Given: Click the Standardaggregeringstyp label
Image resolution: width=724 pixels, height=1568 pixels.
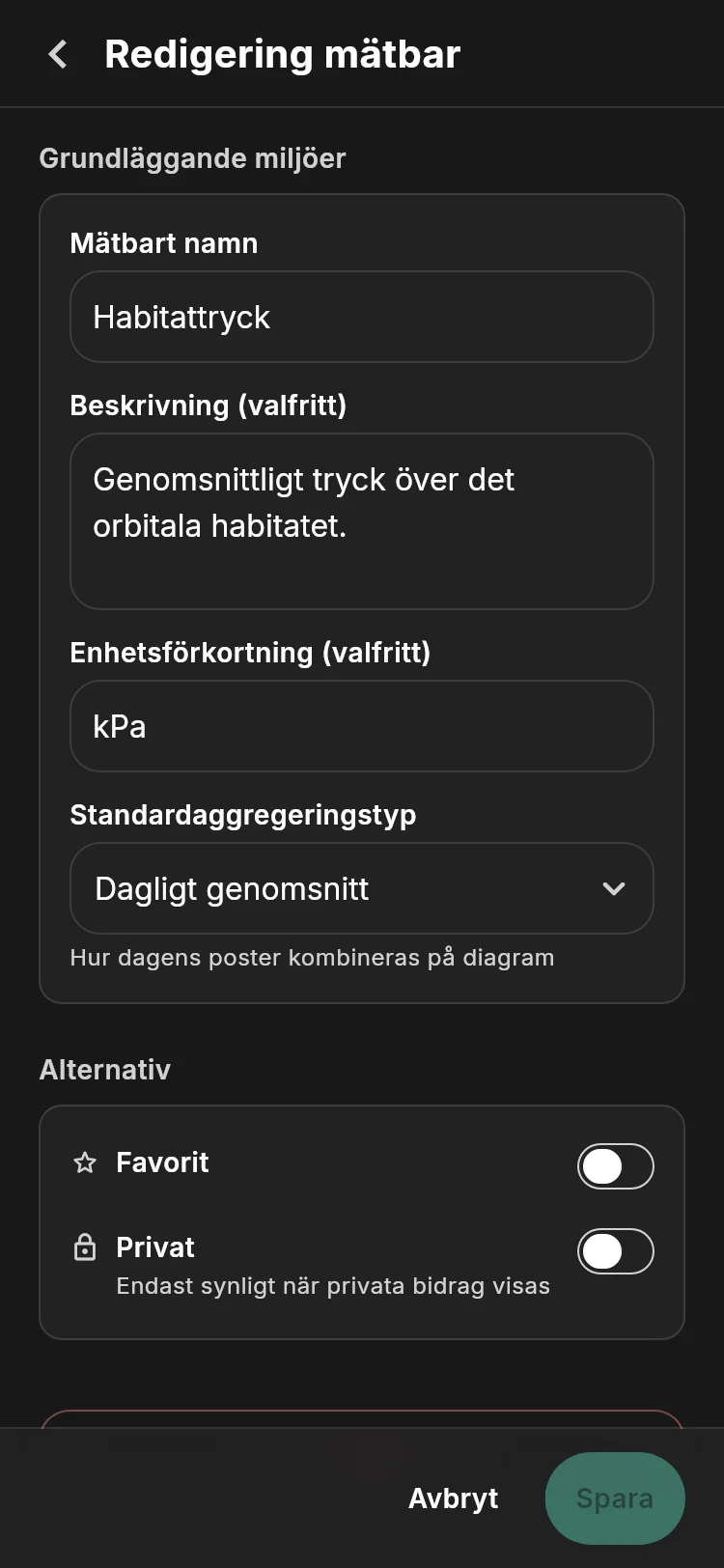Looking at the screenshot, I should click(x=243, y=815).
